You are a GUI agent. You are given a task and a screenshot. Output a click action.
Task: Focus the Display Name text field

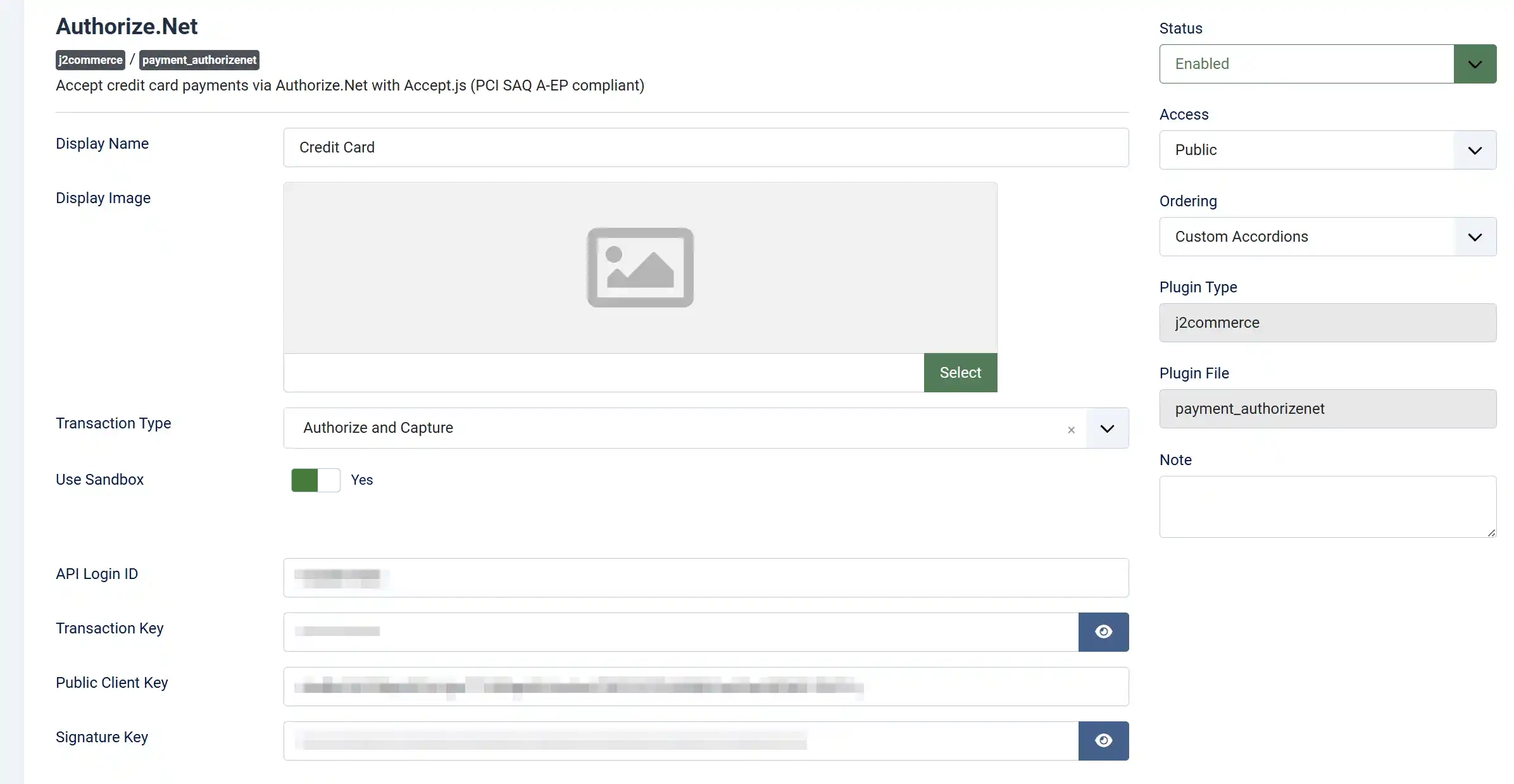point(706,147)
